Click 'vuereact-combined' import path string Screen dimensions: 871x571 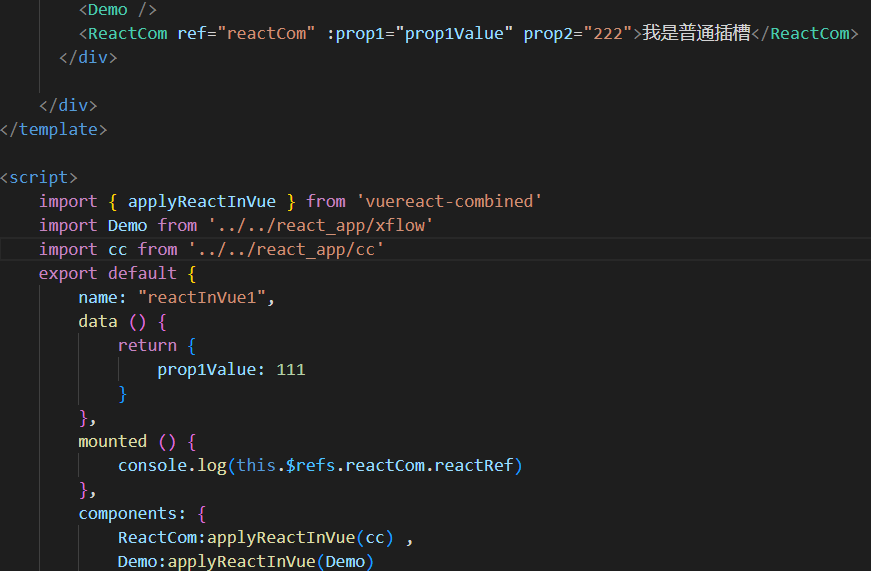449,201
